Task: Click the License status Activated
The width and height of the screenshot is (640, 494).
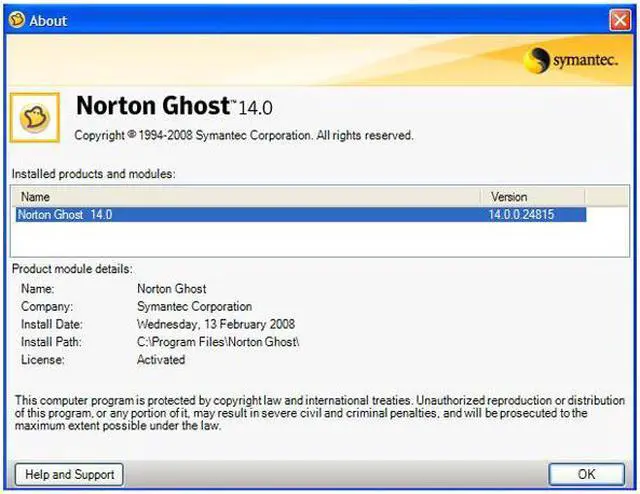Action: pyautogui.click(x=161, y=360)
